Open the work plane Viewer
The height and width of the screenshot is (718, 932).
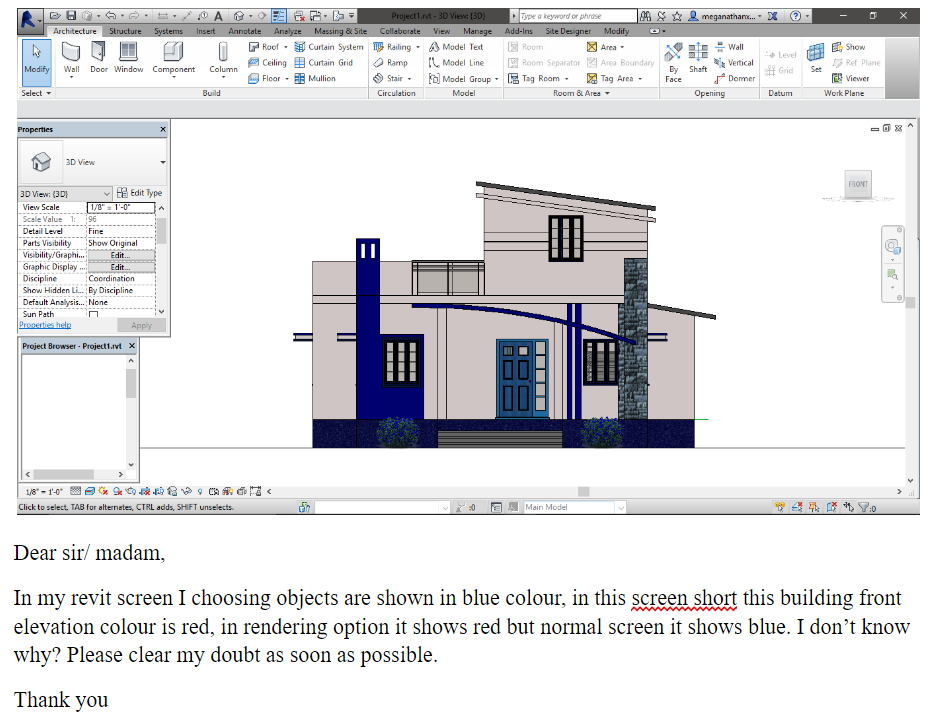(851, 78)
